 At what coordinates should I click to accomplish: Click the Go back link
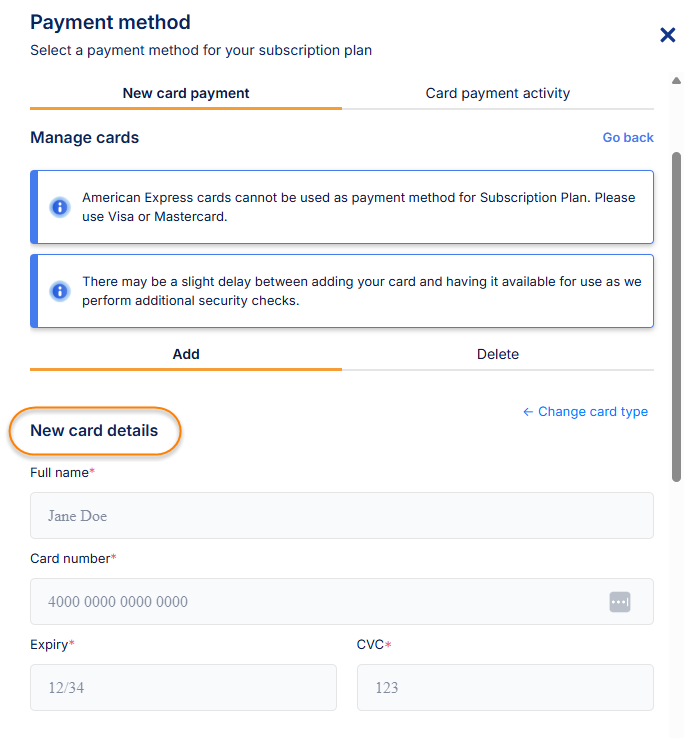pyautogui.click(x=627, y=138)
